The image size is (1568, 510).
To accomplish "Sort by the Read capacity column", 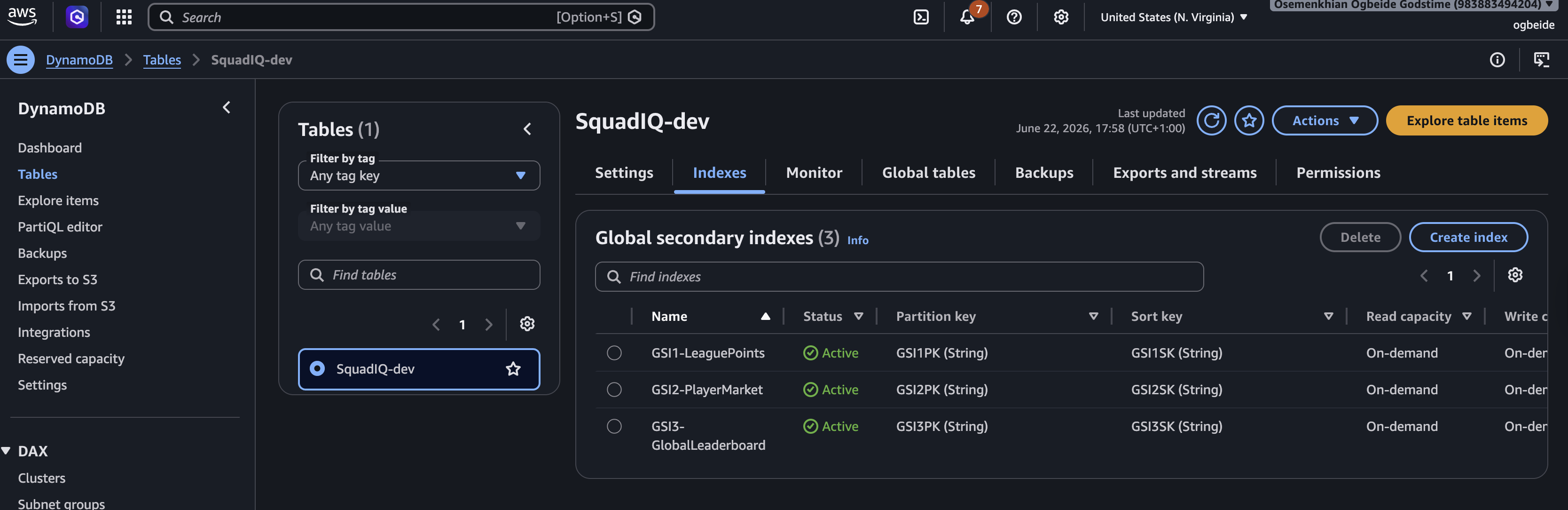I will (x=1466, y=316).
